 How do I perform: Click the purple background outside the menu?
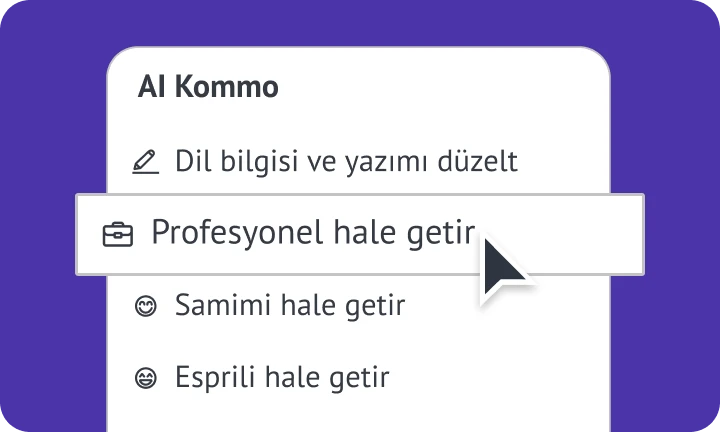50,100
